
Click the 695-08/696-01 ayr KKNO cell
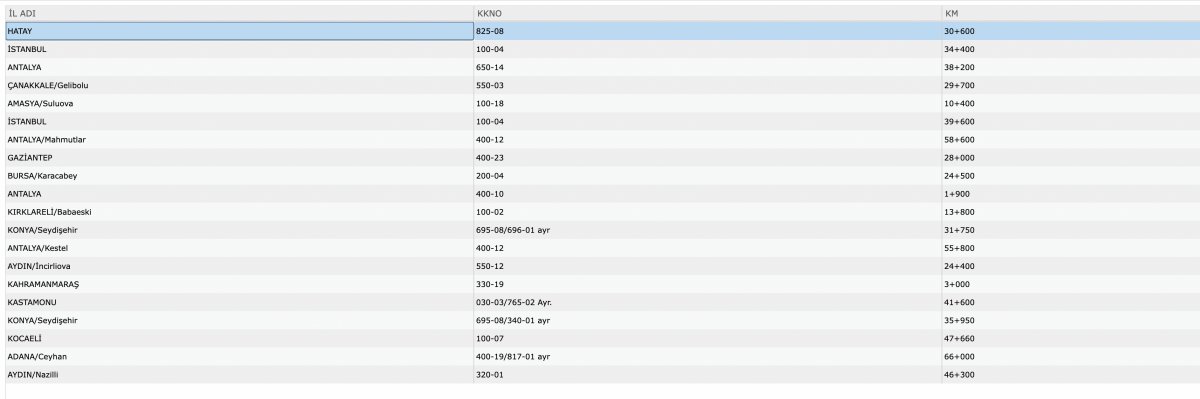coord(707,230)
